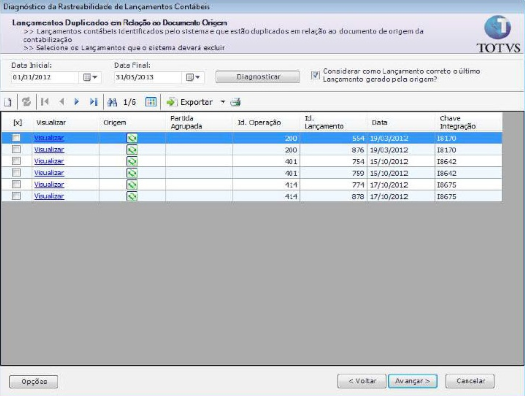Go to previous record arrow
This screenshot has height=396, width=525.
pos(62,102)
